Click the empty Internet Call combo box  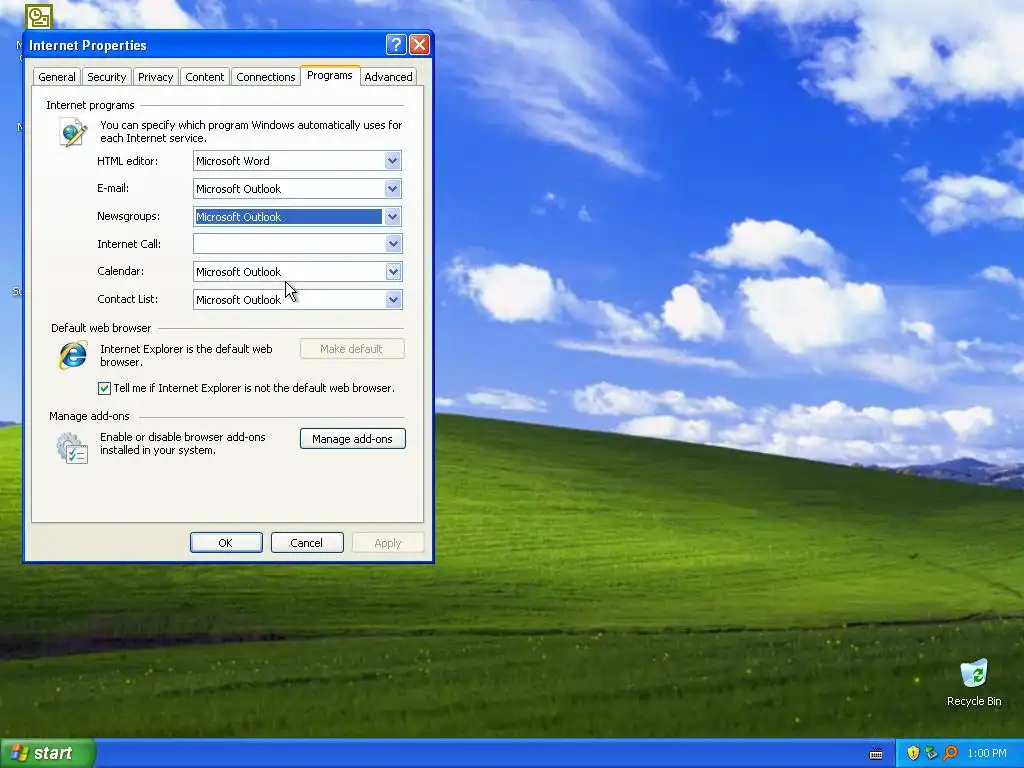(x=297, y=244)
